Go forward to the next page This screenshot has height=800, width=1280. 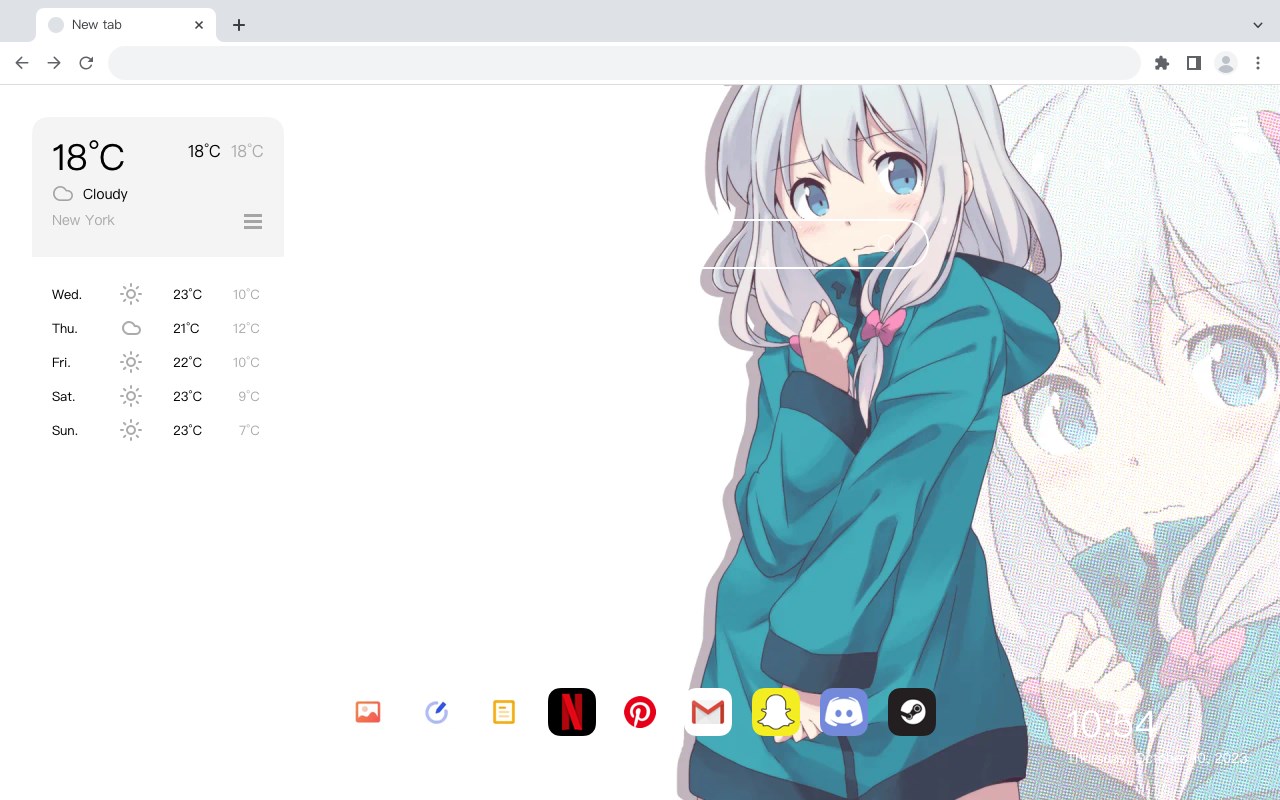pyautogui.click(x=54, y=63)
